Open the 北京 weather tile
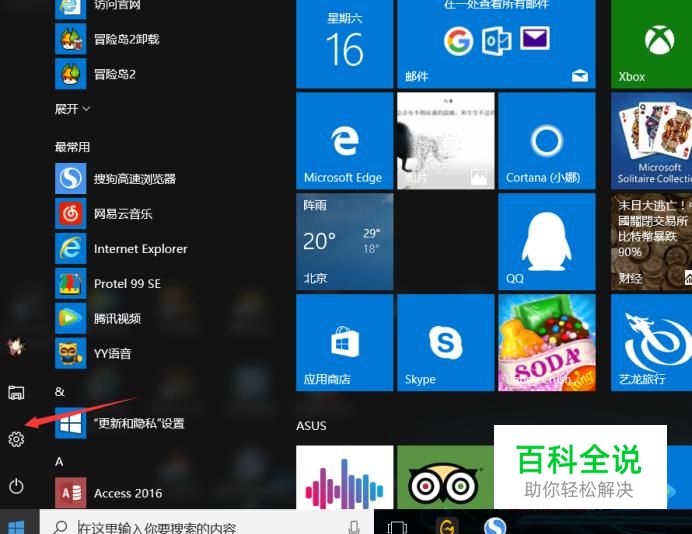 coord(345,242)
